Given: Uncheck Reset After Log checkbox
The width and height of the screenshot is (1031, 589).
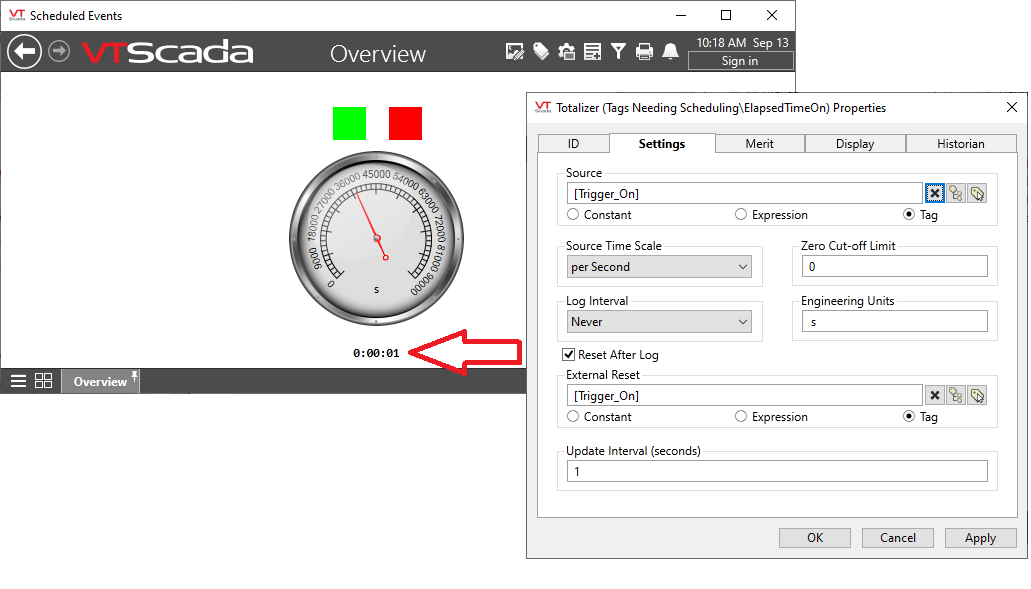Looking at the screenshot, I should pos(569,355).
